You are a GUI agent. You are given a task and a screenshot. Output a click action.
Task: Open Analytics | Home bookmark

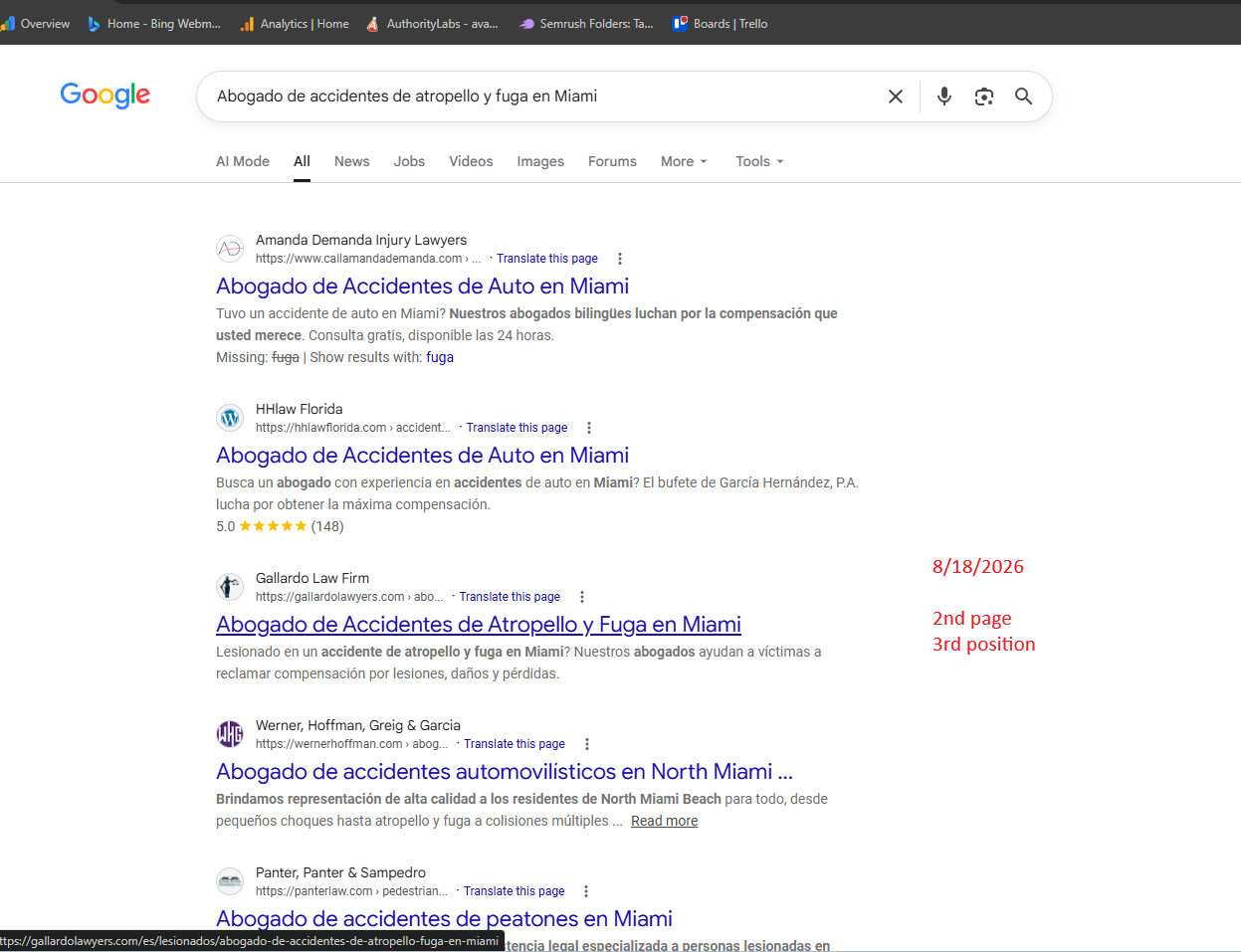coord(295,24)
